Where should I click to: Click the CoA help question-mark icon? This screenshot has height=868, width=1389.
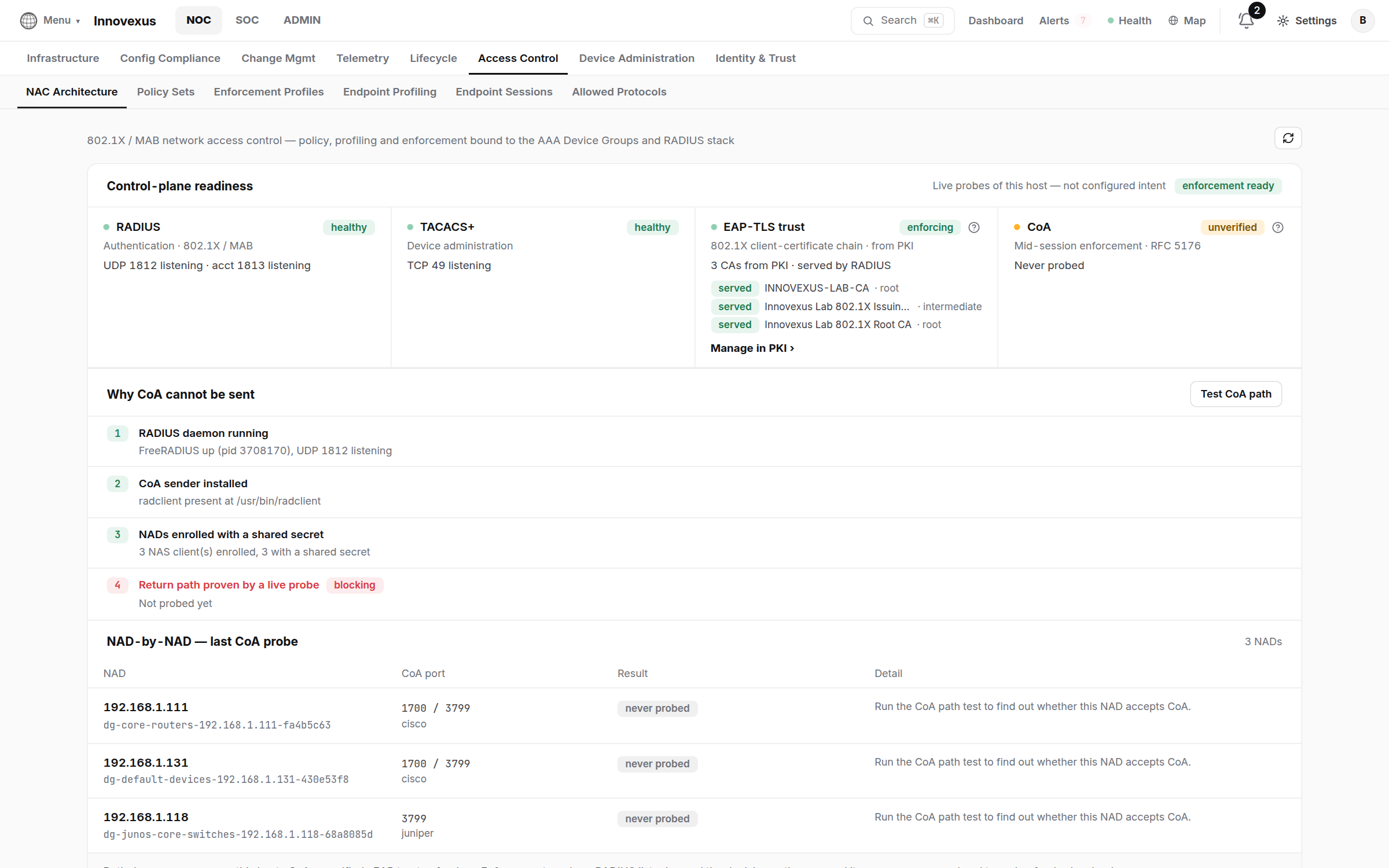[1278, 227]
